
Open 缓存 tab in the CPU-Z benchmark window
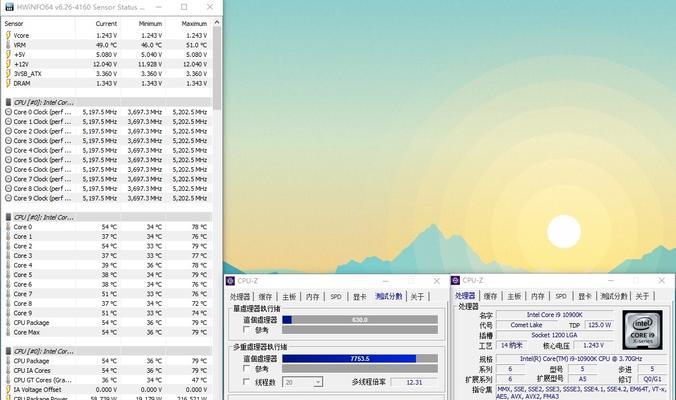(265, 297)
